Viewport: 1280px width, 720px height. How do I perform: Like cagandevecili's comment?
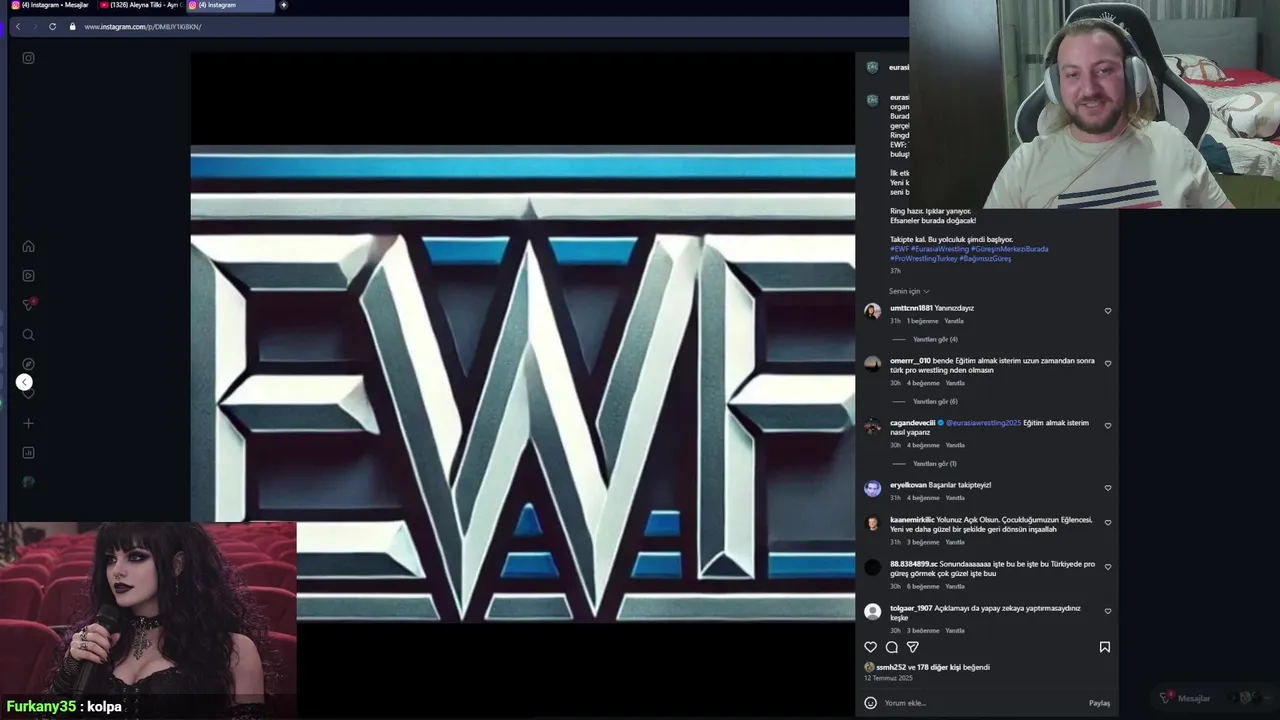coord(1107,426)
